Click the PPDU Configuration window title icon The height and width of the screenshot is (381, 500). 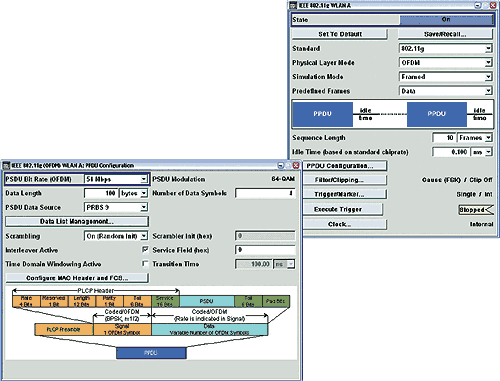pos(6,165)
